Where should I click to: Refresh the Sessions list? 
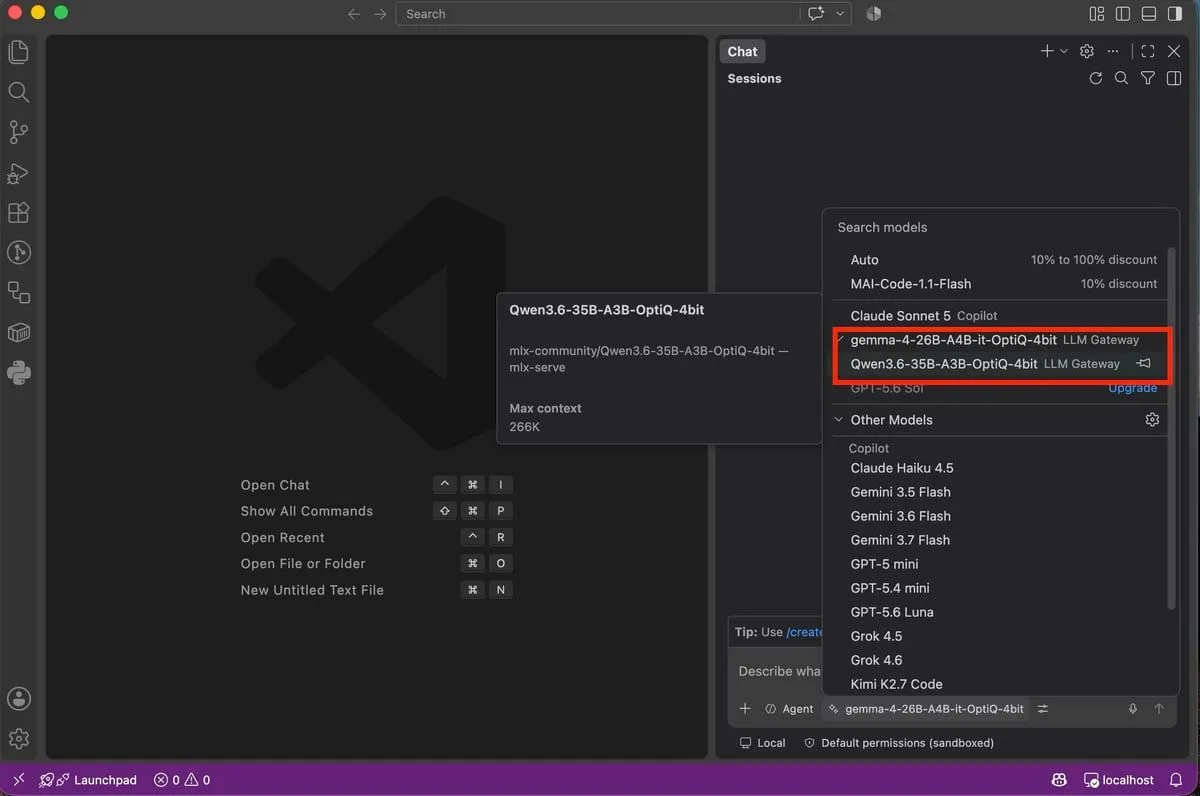1096,78
